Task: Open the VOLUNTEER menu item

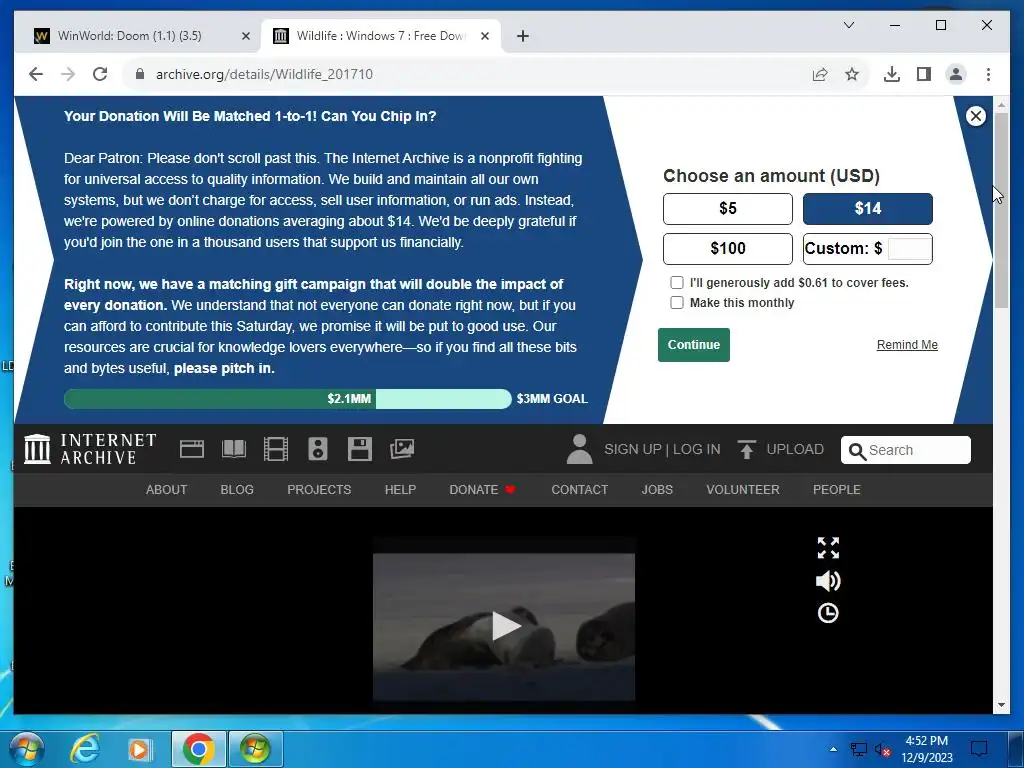Action: point(743,490)
